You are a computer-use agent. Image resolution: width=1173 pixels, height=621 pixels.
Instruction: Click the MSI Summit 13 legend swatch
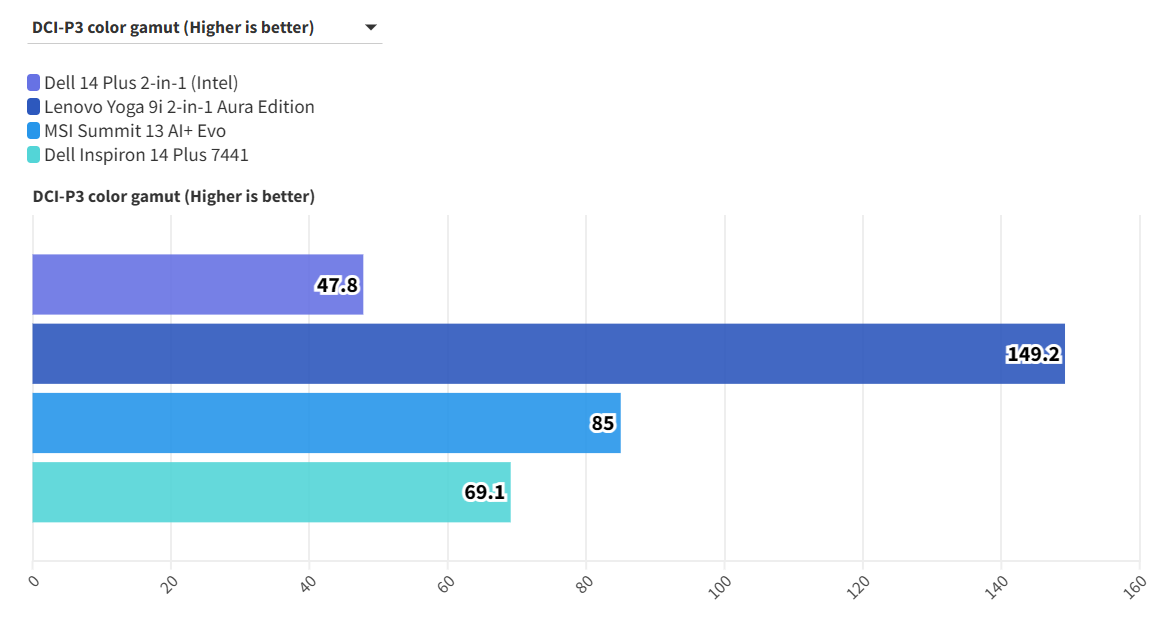coord(34,131)
